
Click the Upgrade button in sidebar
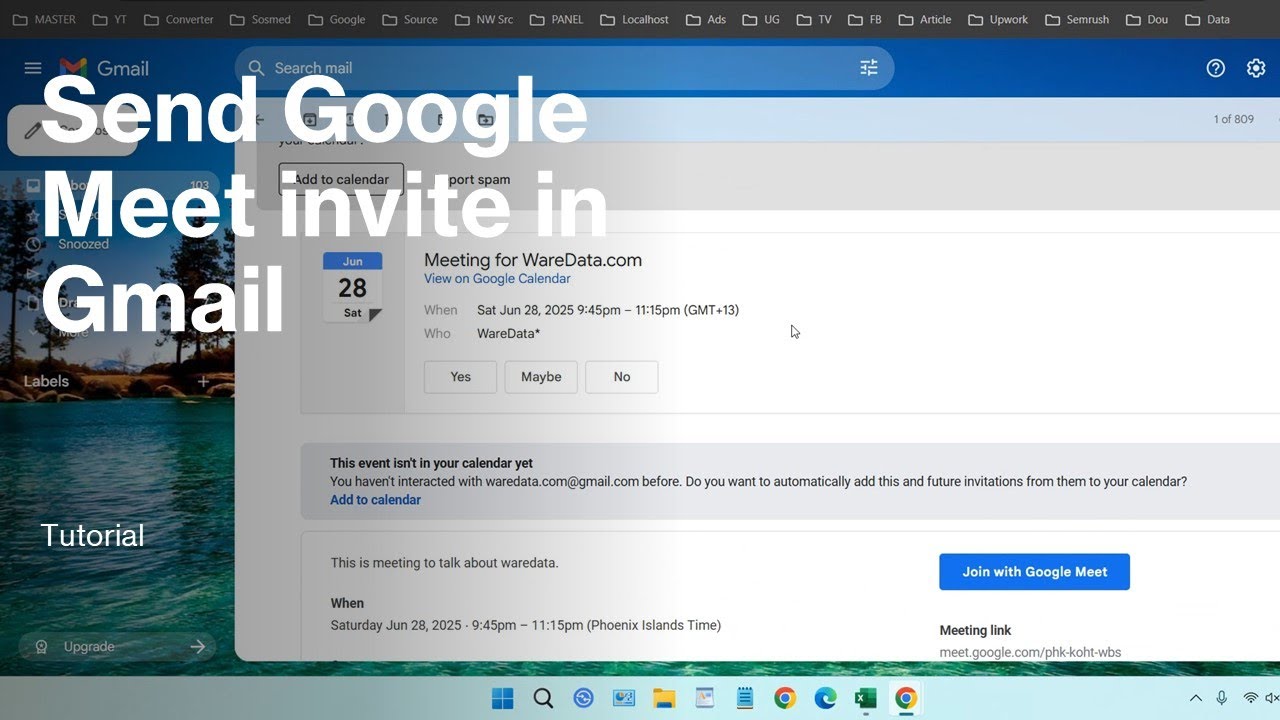[118, 647]
